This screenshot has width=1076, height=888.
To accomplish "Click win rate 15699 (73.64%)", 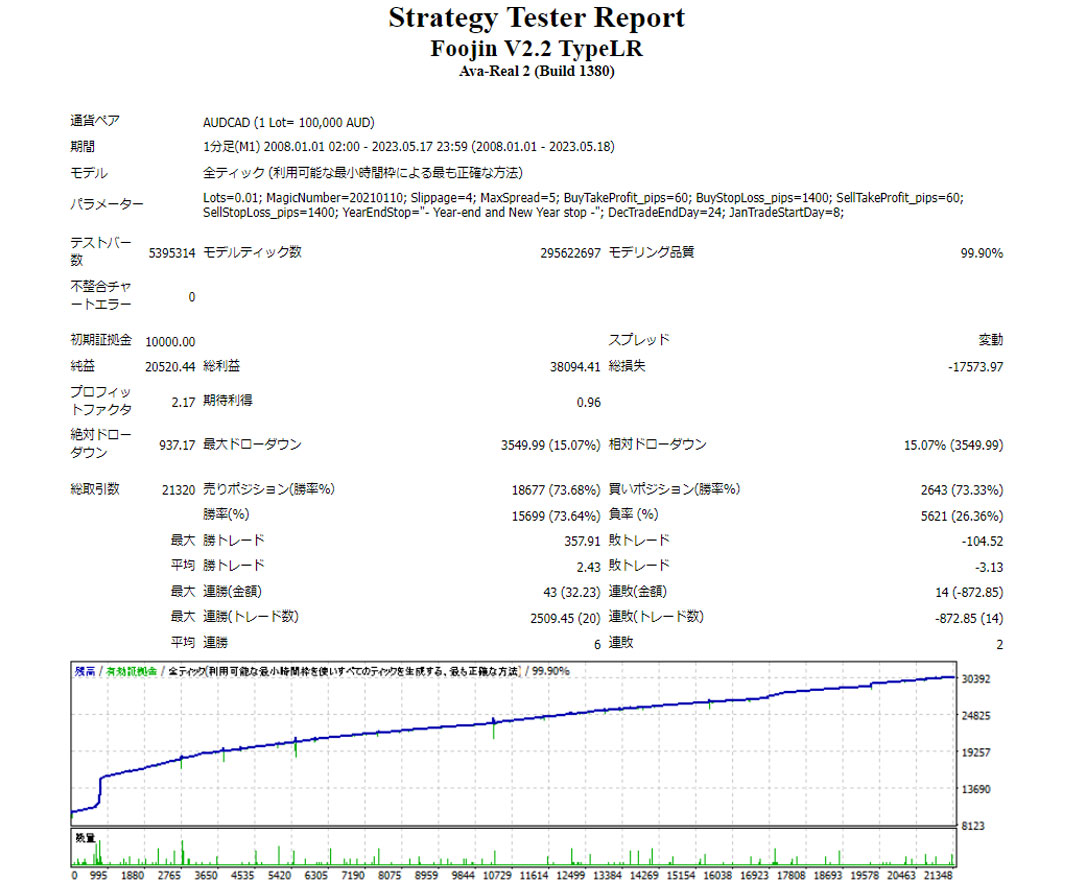I will [556, 516].
